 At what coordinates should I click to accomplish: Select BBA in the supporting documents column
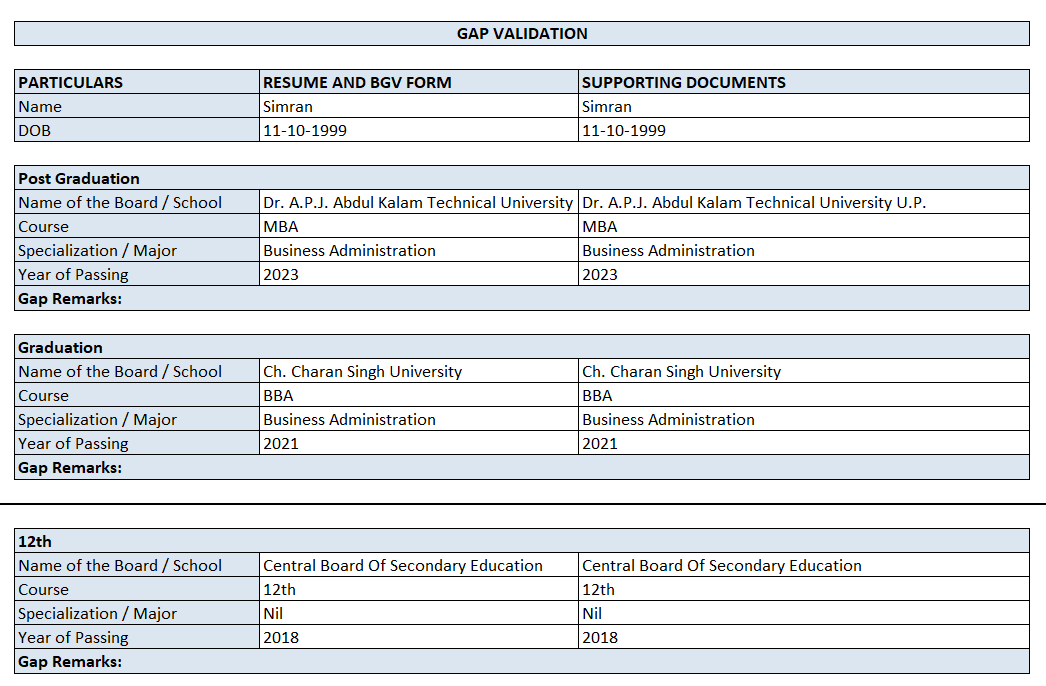point(804,395)
